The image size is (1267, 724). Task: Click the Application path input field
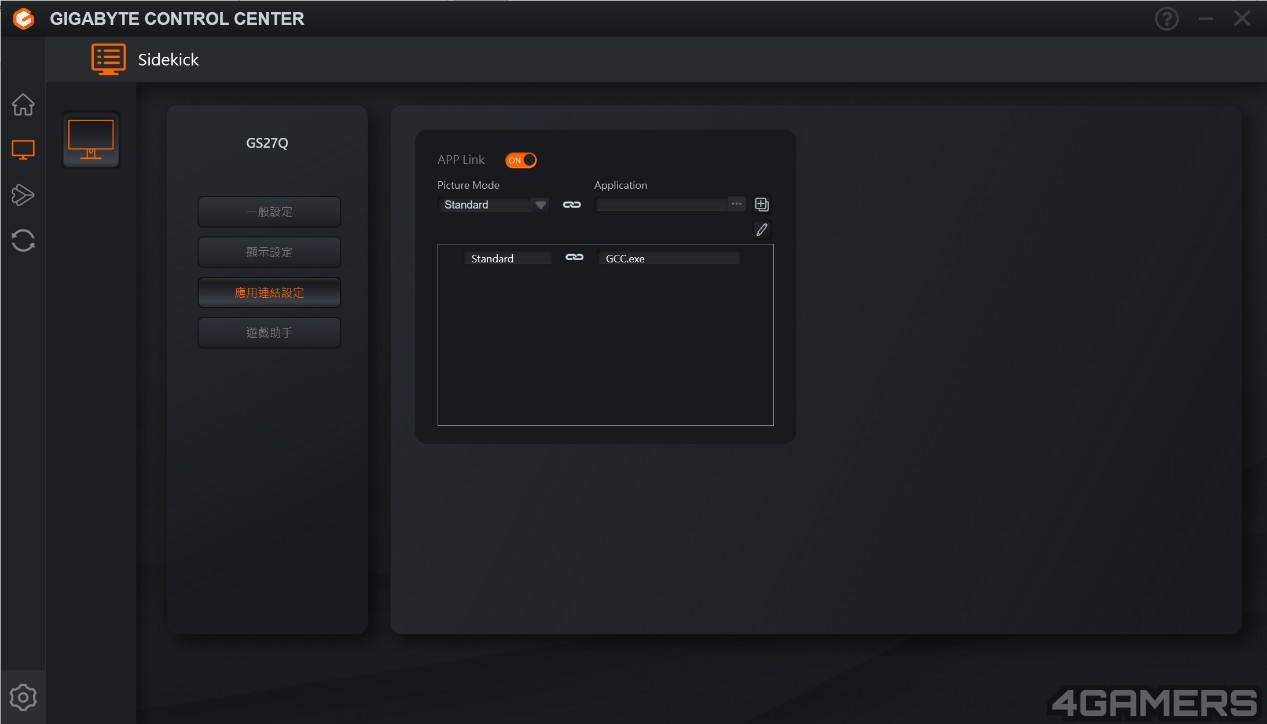pyautogui.click(x=662, y=205)
